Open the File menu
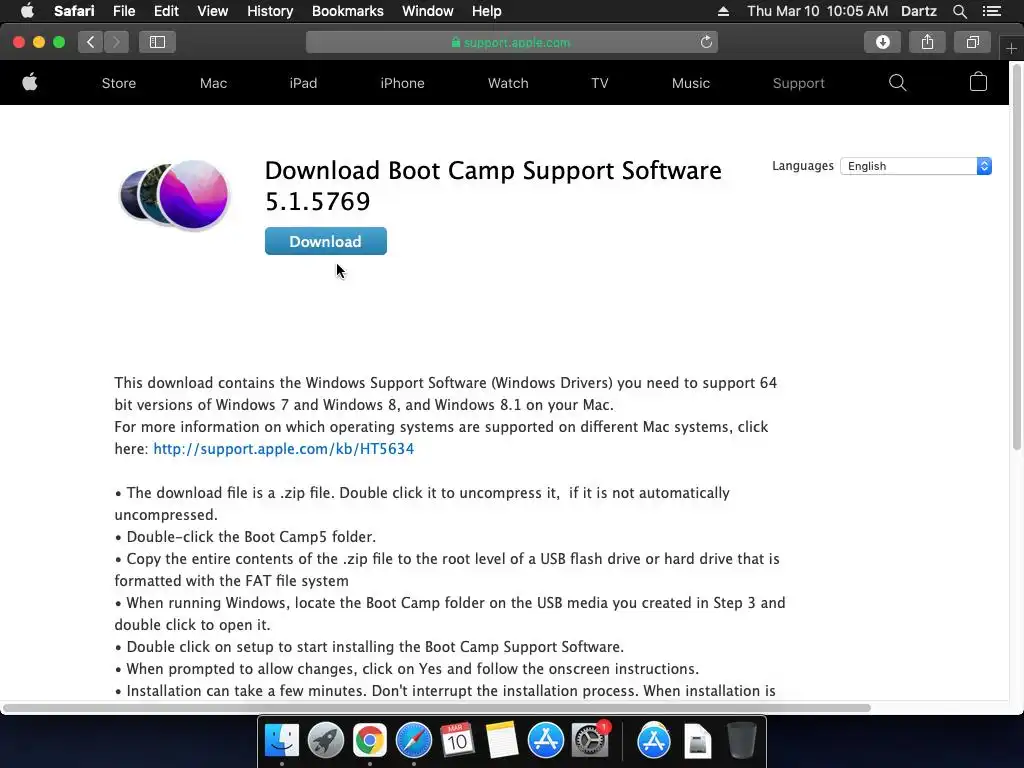 [x=123, y=11]
